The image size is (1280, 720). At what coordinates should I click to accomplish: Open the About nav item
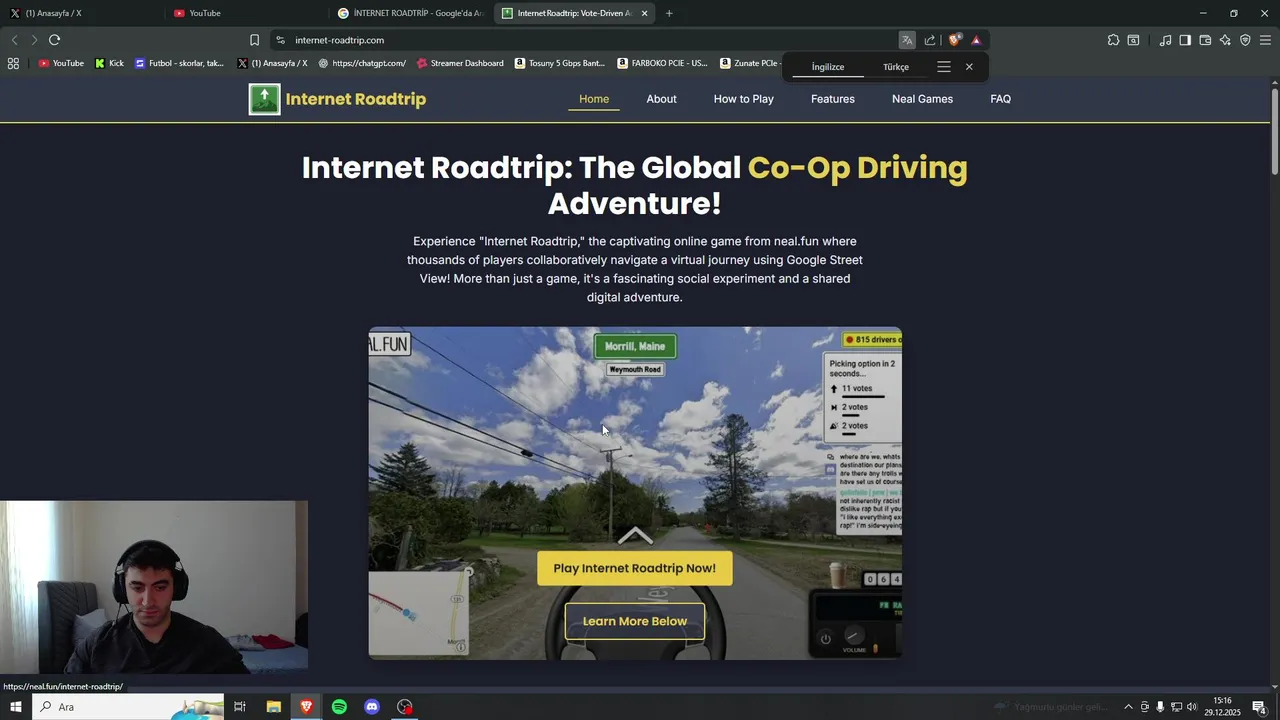tap(661, 99)
